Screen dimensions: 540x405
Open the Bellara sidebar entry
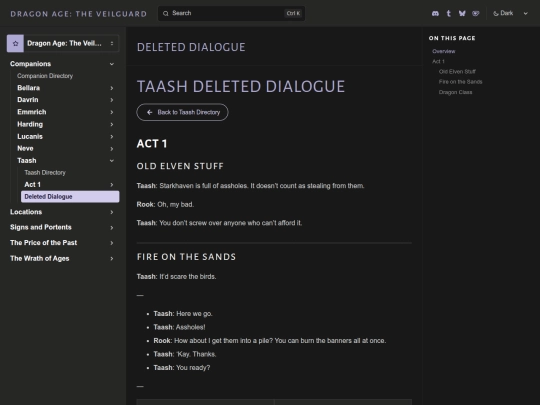click(28, 88)
